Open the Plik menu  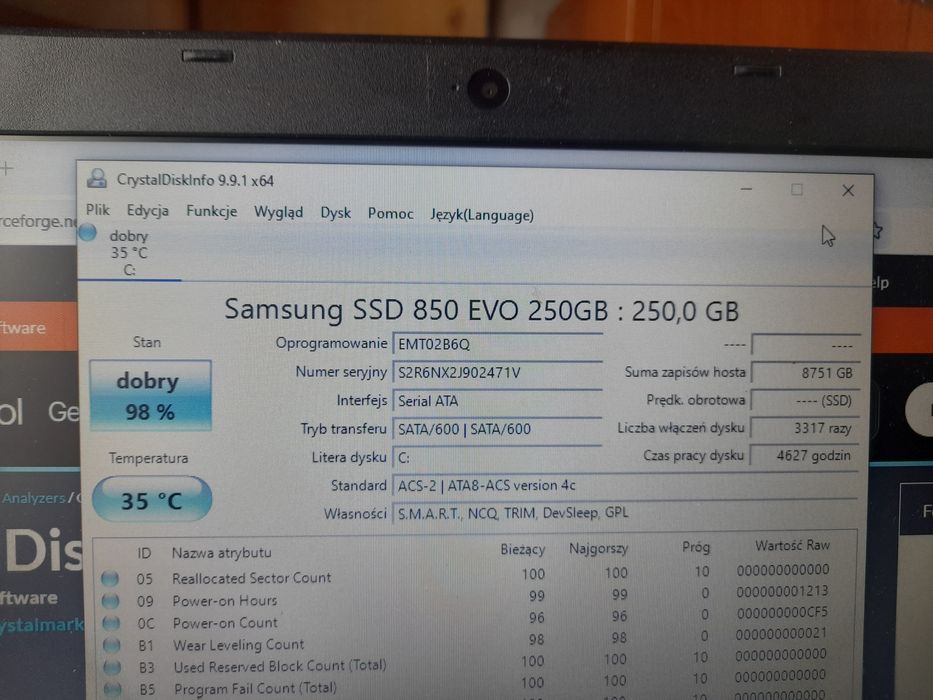coord(98,210)
